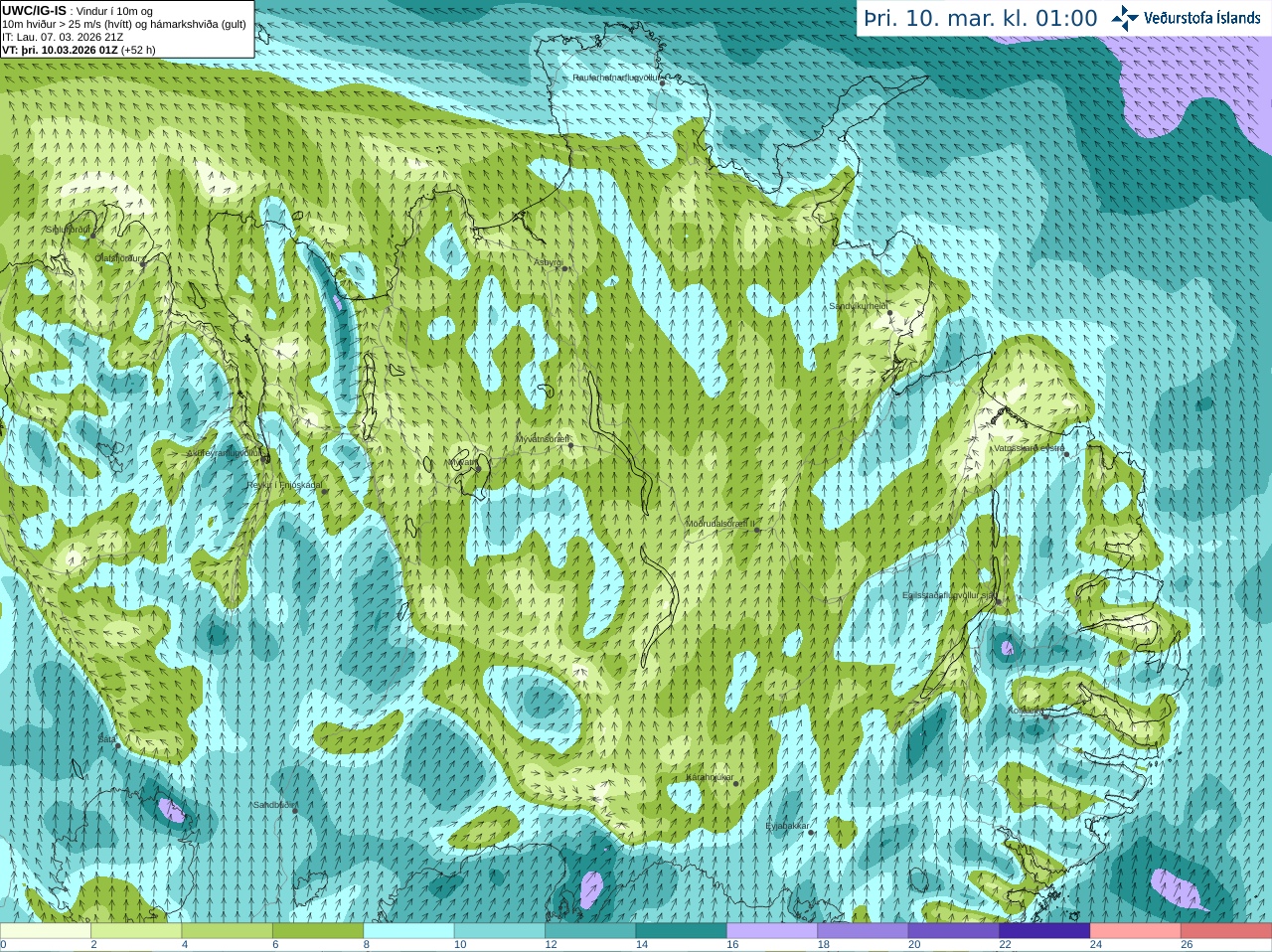This screenshot has height=952, width=1272.
Task: Pick the 8–10 m/s pale cyan legend swatch
Action: (409, 931)
